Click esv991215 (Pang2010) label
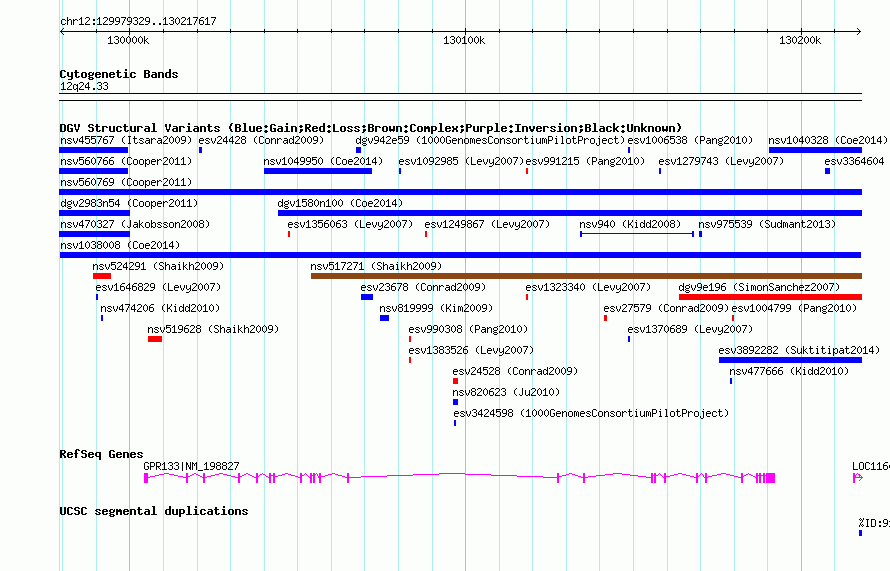This screenshot has height=571, width=890. [585, 161]
